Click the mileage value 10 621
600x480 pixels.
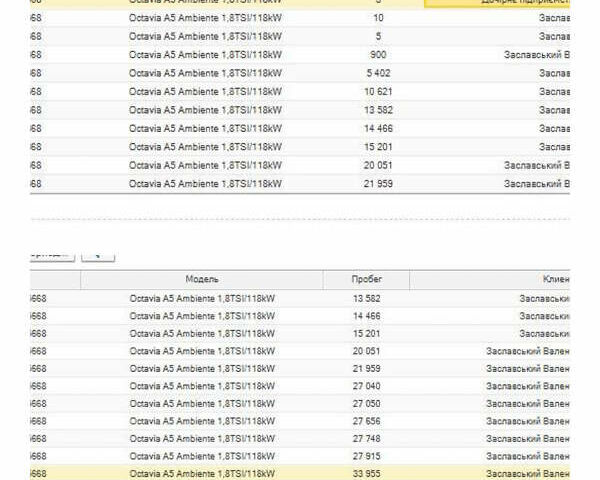(377, 91)
